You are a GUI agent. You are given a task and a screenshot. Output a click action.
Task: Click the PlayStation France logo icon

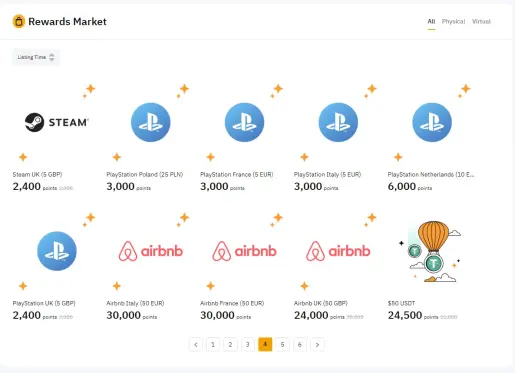(244, 122)
